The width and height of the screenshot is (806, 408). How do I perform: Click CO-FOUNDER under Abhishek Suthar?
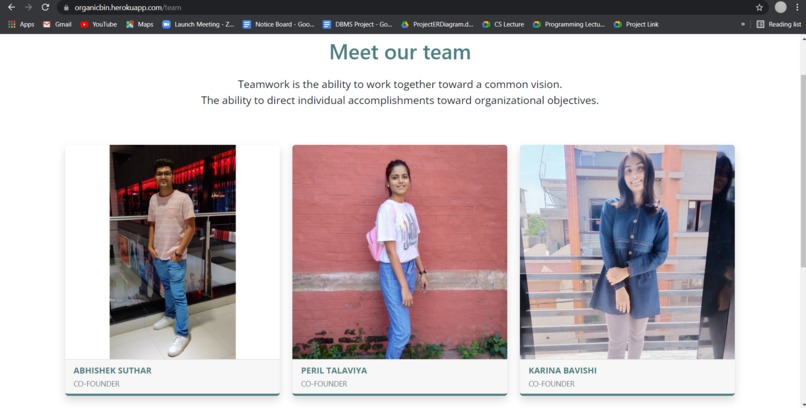click(97, 384)
